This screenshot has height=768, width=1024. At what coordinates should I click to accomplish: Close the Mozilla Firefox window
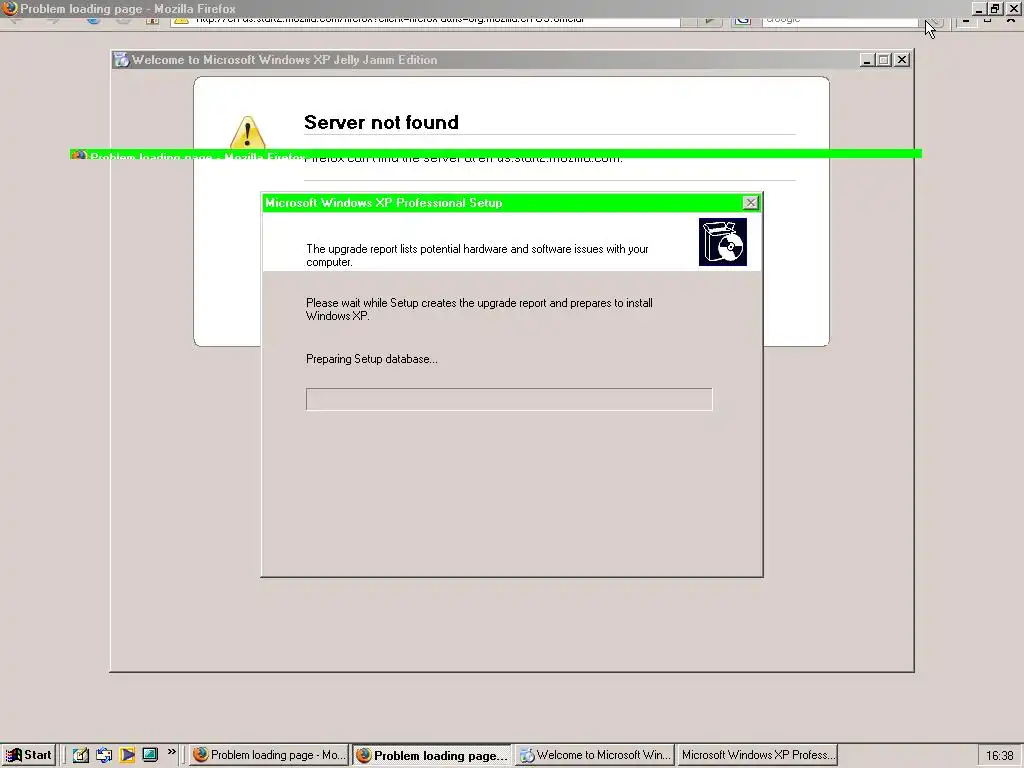coord(1013,8)
